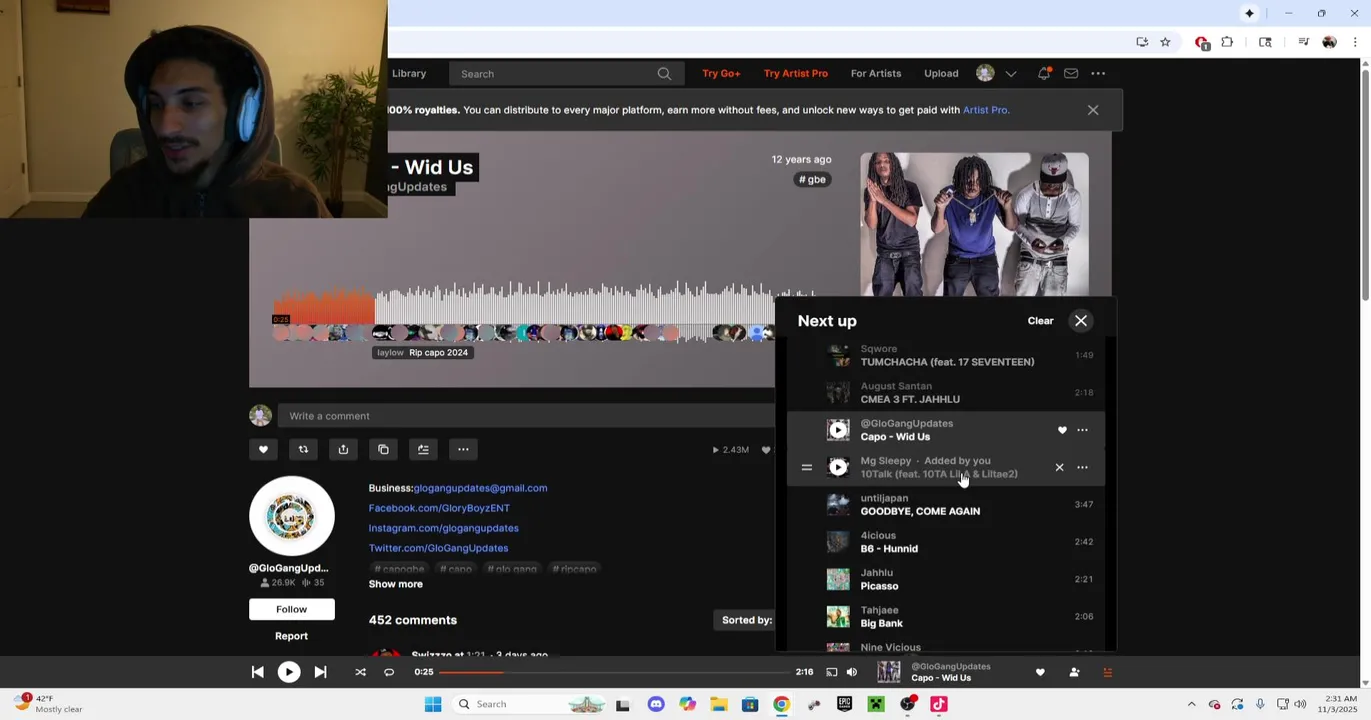Report the track
The height and width of the screenshot is (720, 1371).
coord(291,636)
